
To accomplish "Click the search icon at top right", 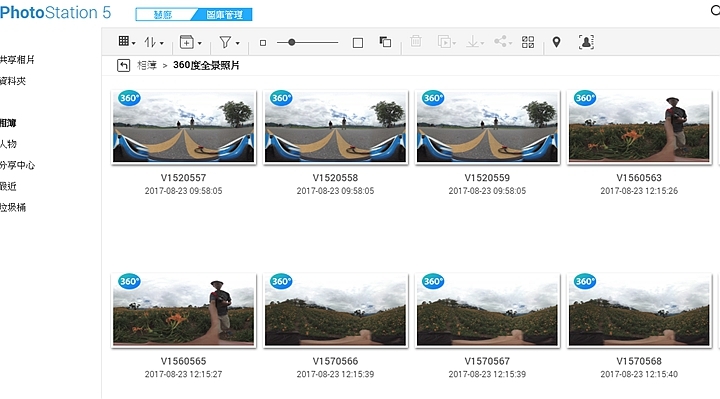I will tap(715, 10).
